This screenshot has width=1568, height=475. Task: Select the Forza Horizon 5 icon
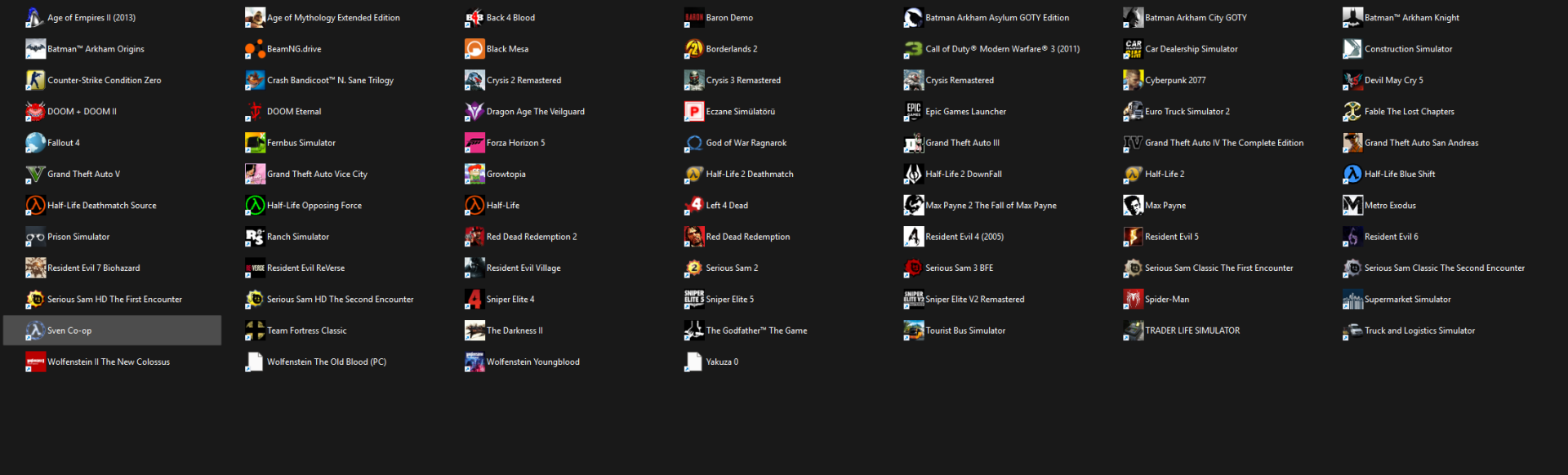474,143
